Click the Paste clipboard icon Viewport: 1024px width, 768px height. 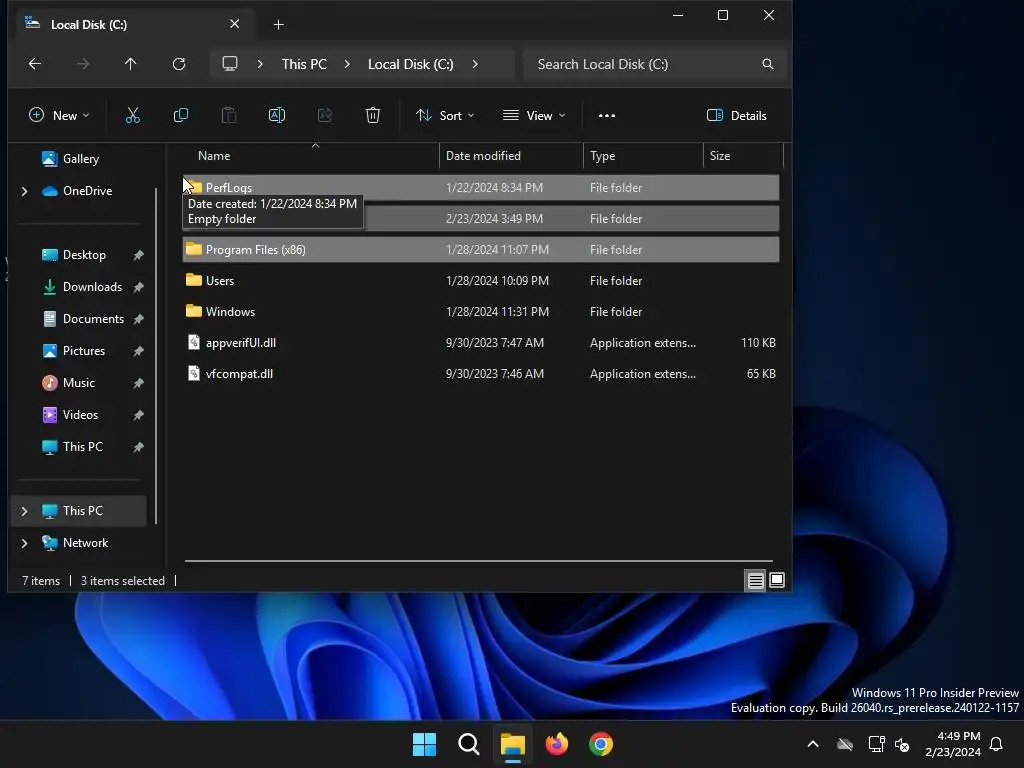229,116
